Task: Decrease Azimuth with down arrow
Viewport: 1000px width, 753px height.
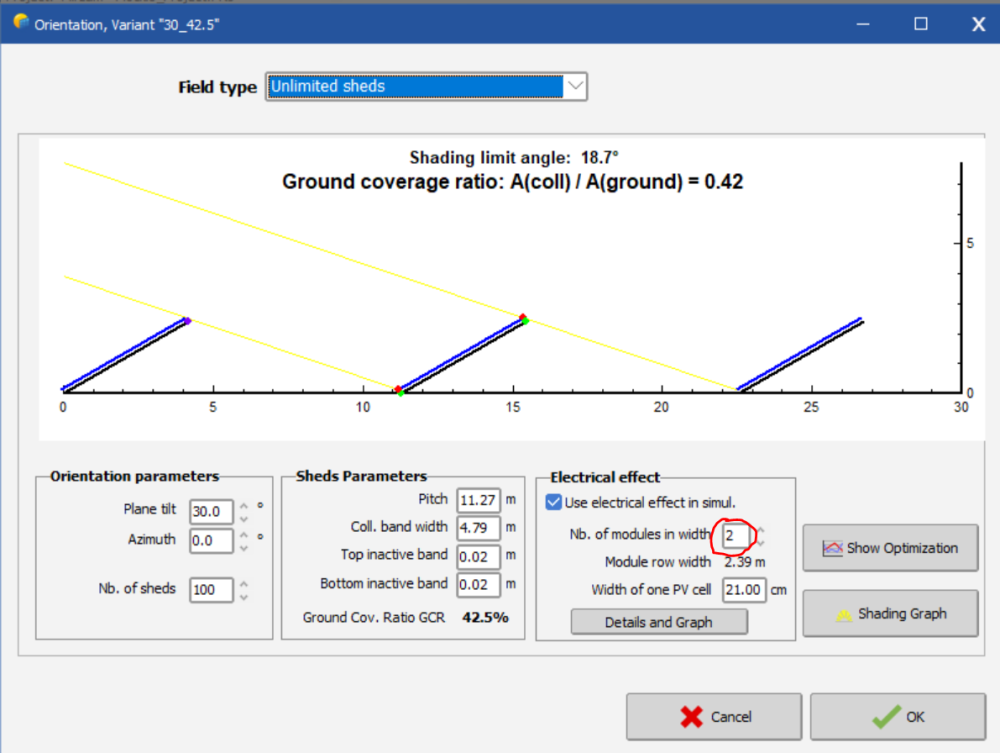Action: pyautogui.click(x=244, y=548)
